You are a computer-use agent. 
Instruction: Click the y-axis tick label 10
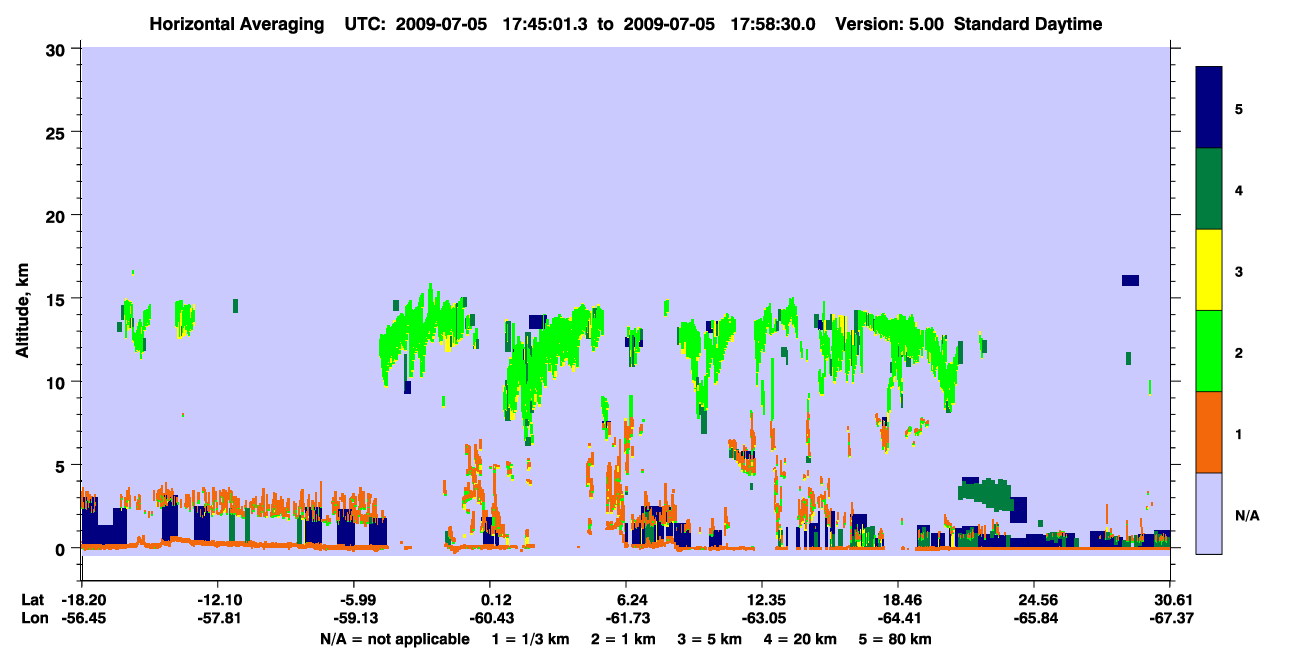click(58, 382)
